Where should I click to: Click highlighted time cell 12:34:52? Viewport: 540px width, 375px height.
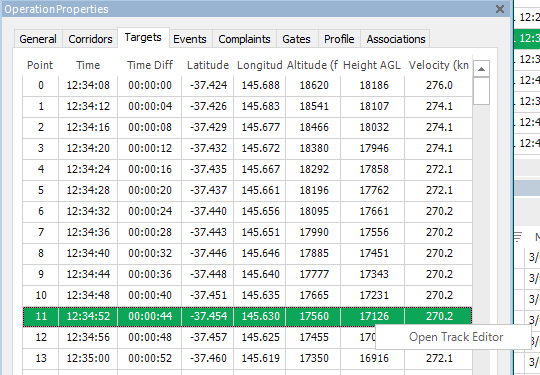[x=88, y=316]
